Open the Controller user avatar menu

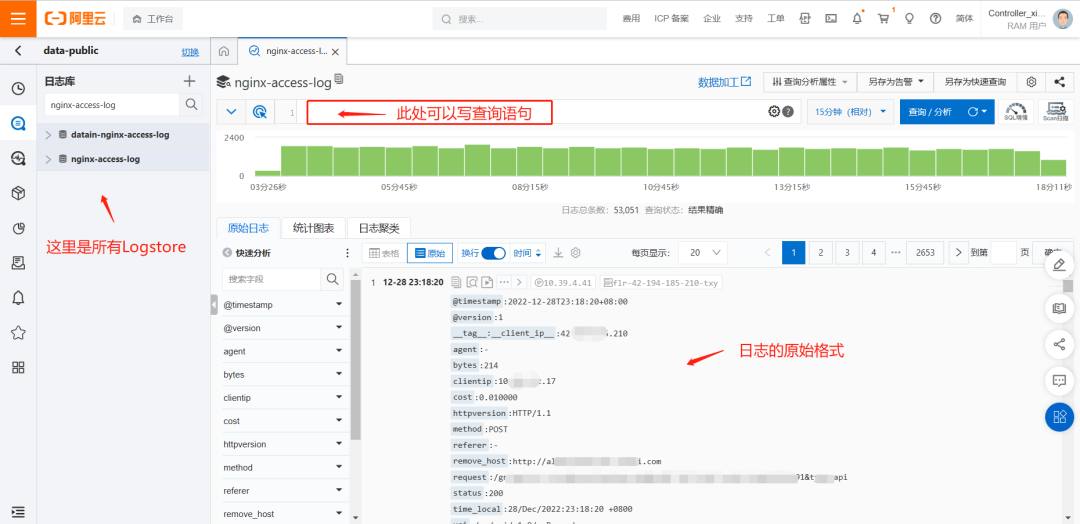[1063, 19]
